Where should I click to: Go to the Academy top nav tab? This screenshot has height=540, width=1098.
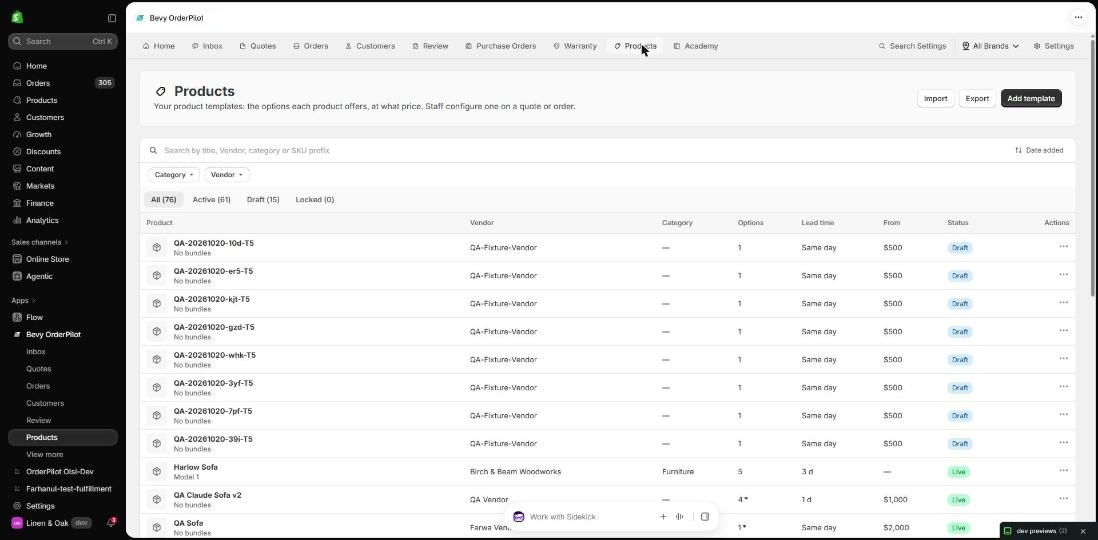click(695, 46)
